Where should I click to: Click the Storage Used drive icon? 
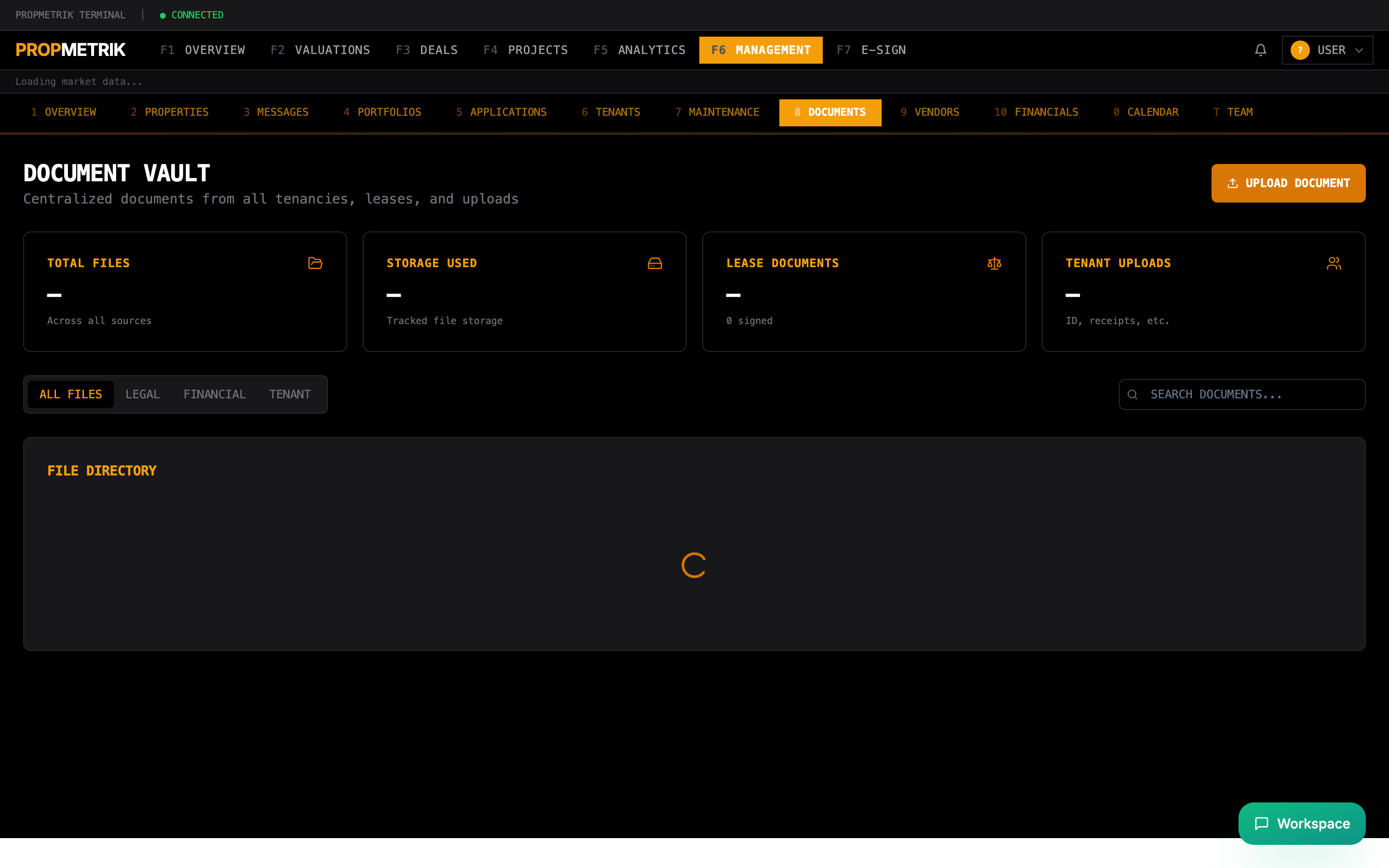(654, 263)
